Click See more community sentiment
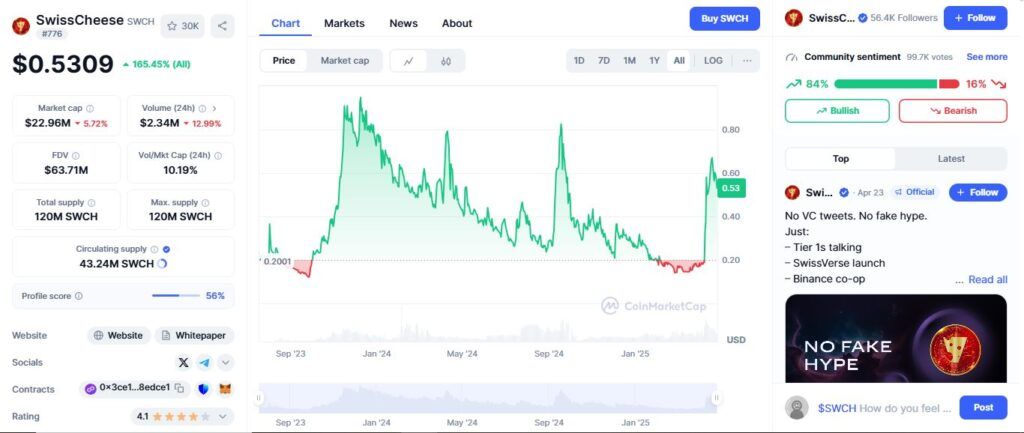This screenshot has height=433, width=1024. click(x=987, y=57)
